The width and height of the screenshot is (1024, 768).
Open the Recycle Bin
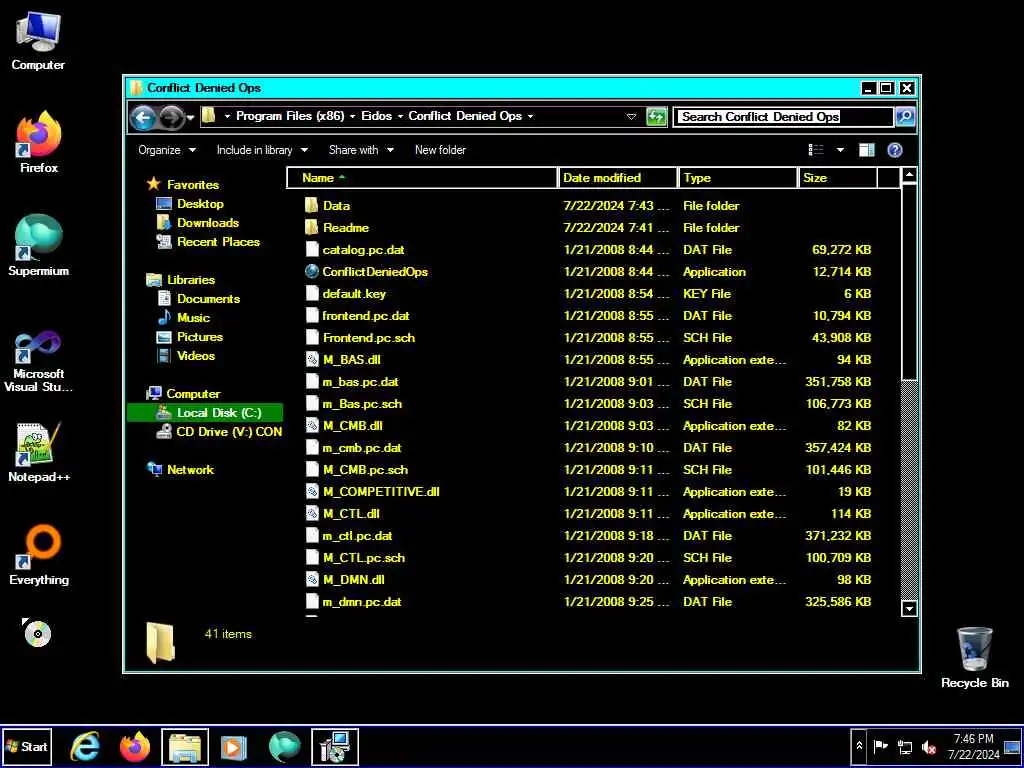point(974,658)
